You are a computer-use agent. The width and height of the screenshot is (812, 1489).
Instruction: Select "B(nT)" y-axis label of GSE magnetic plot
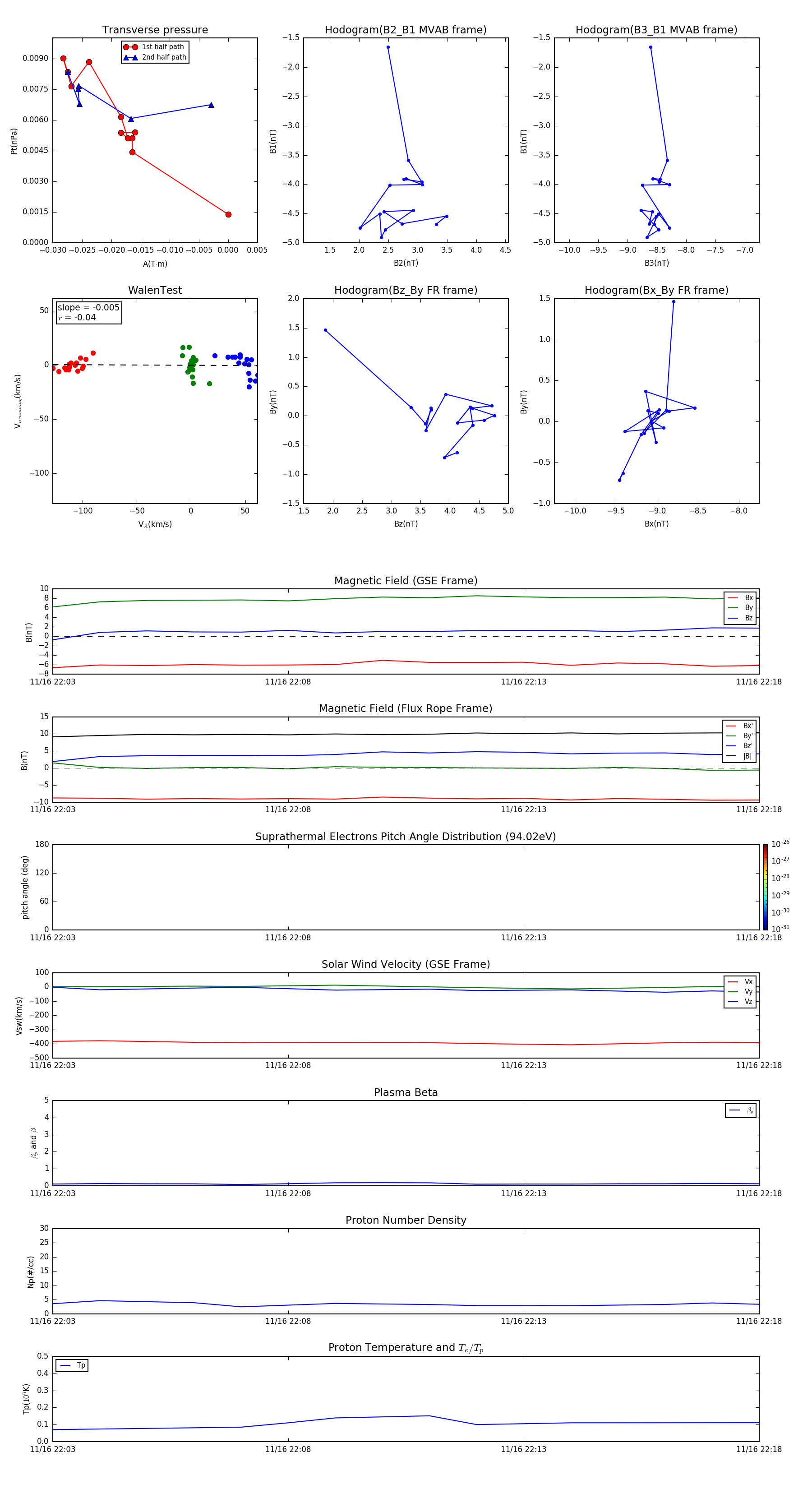28,632
